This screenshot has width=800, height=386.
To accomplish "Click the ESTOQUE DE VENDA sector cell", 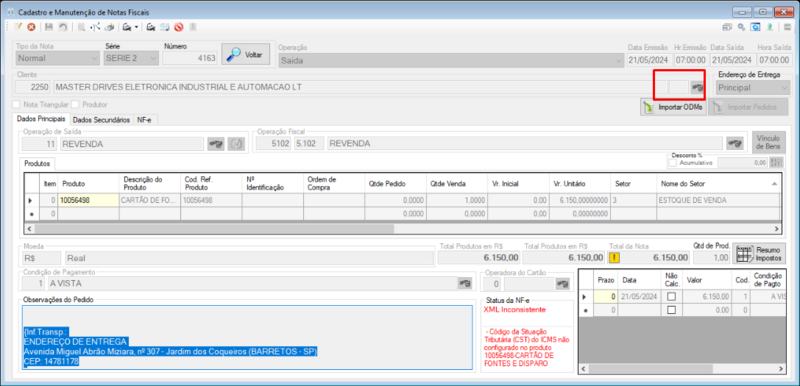I will [718, 200].
